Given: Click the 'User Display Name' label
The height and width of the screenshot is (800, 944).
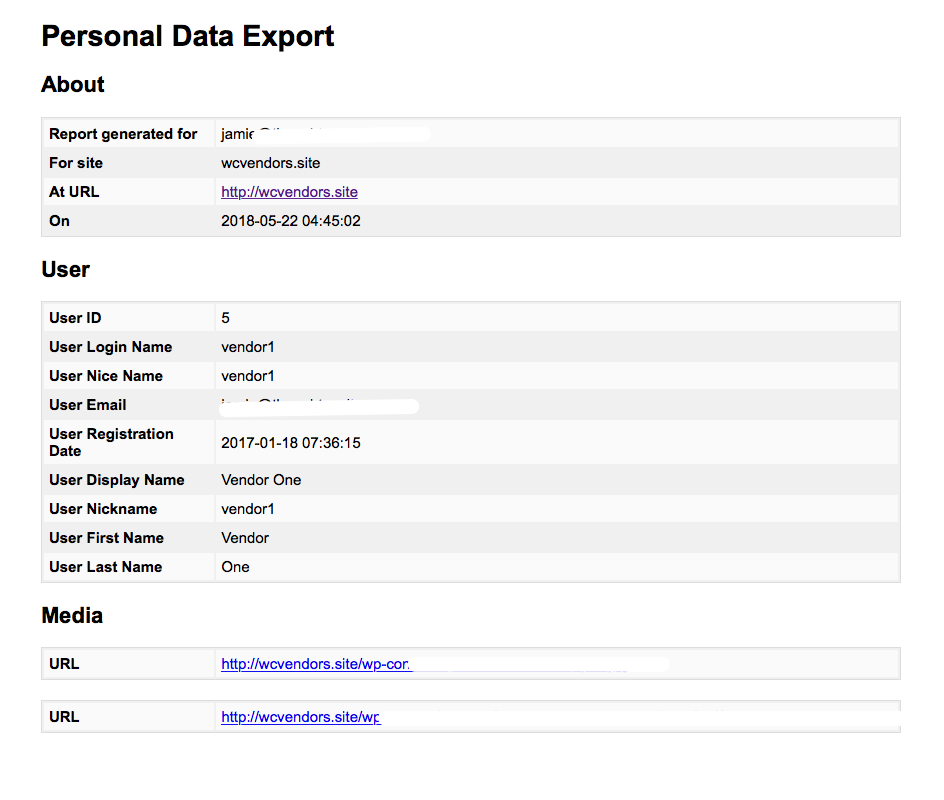Looking at the screenshot, I should 117,480.
